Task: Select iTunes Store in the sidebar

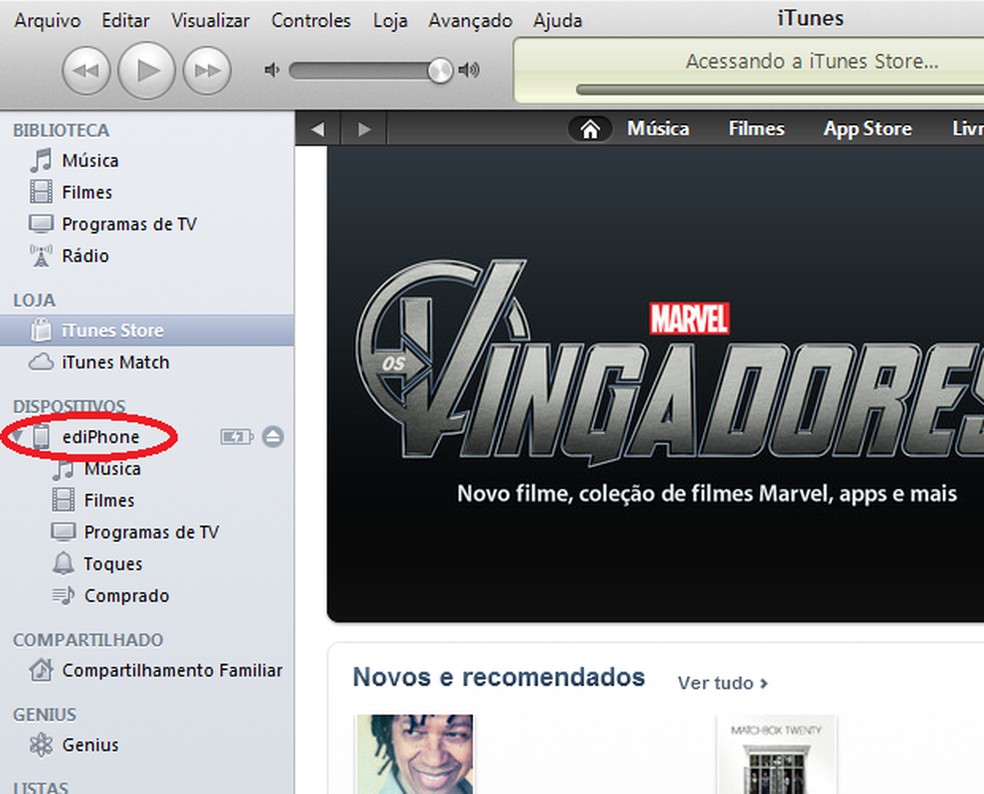Action: coord(147,330)
